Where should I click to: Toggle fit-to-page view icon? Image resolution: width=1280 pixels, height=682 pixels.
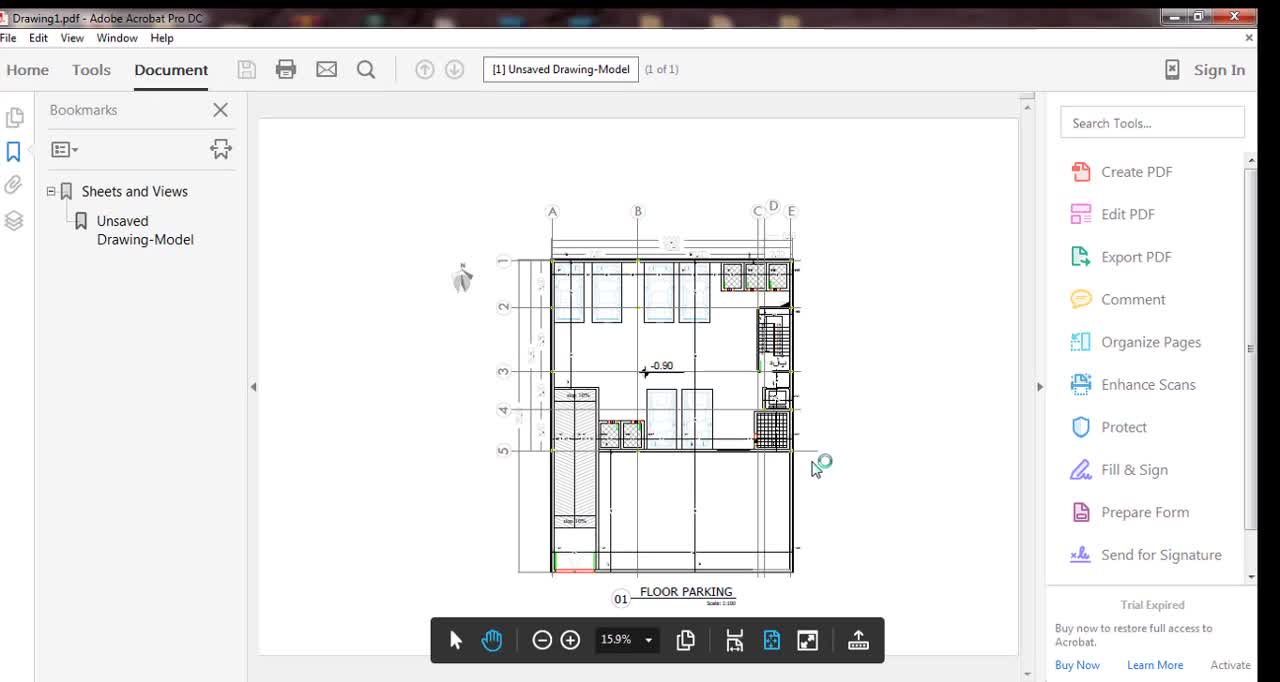[x=771, y=640]
